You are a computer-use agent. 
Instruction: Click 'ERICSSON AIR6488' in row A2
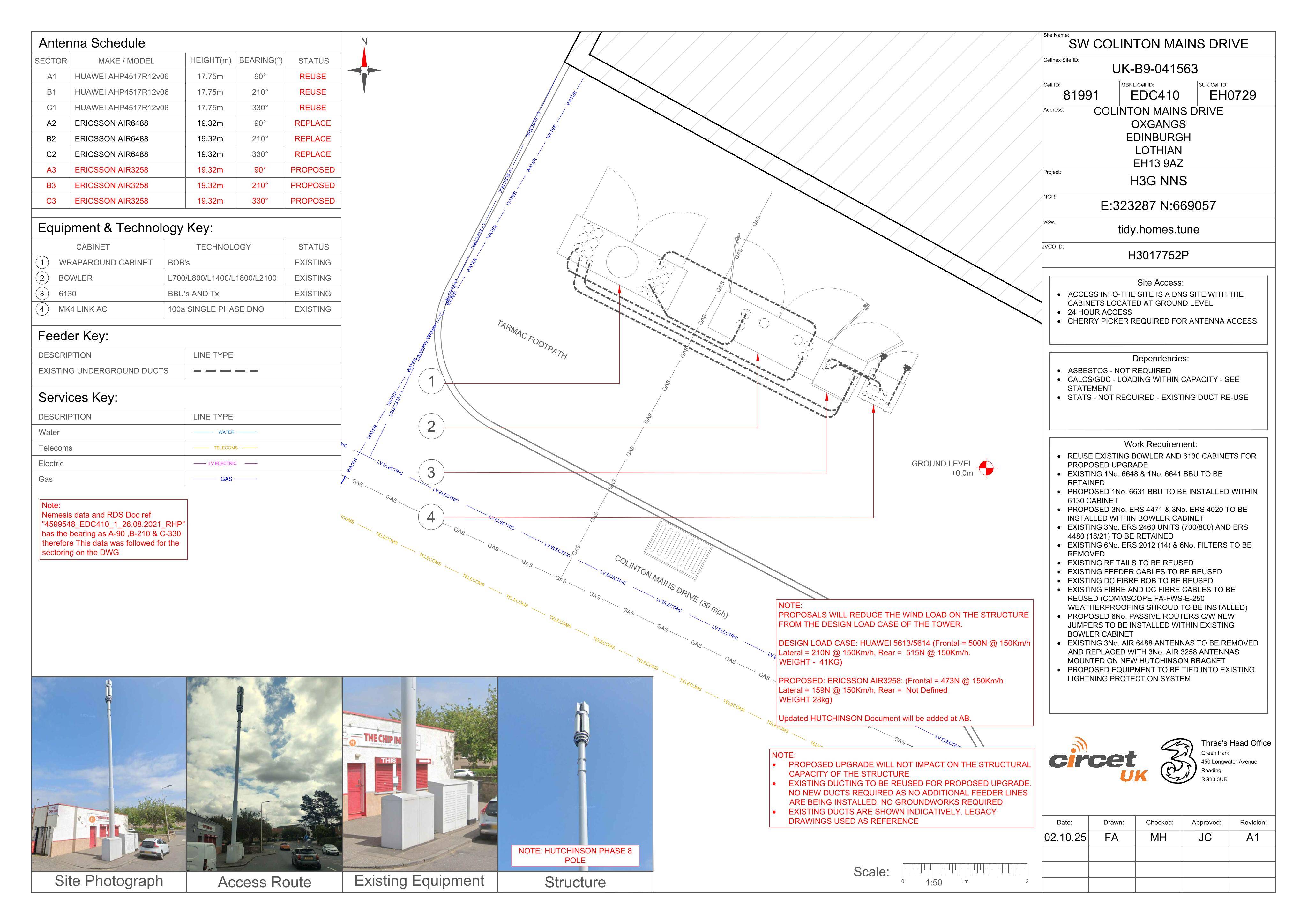111,123
